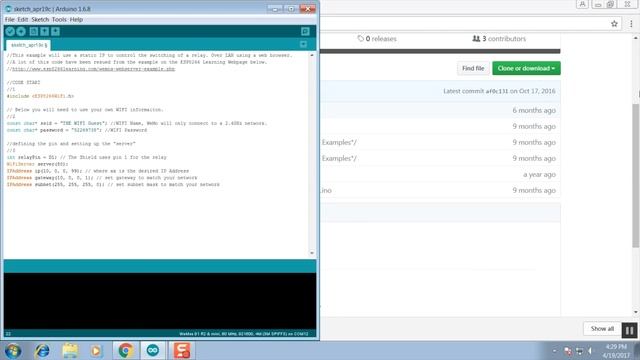
Task: Click the '6 months ago' file row
Action: click(440, 110)
